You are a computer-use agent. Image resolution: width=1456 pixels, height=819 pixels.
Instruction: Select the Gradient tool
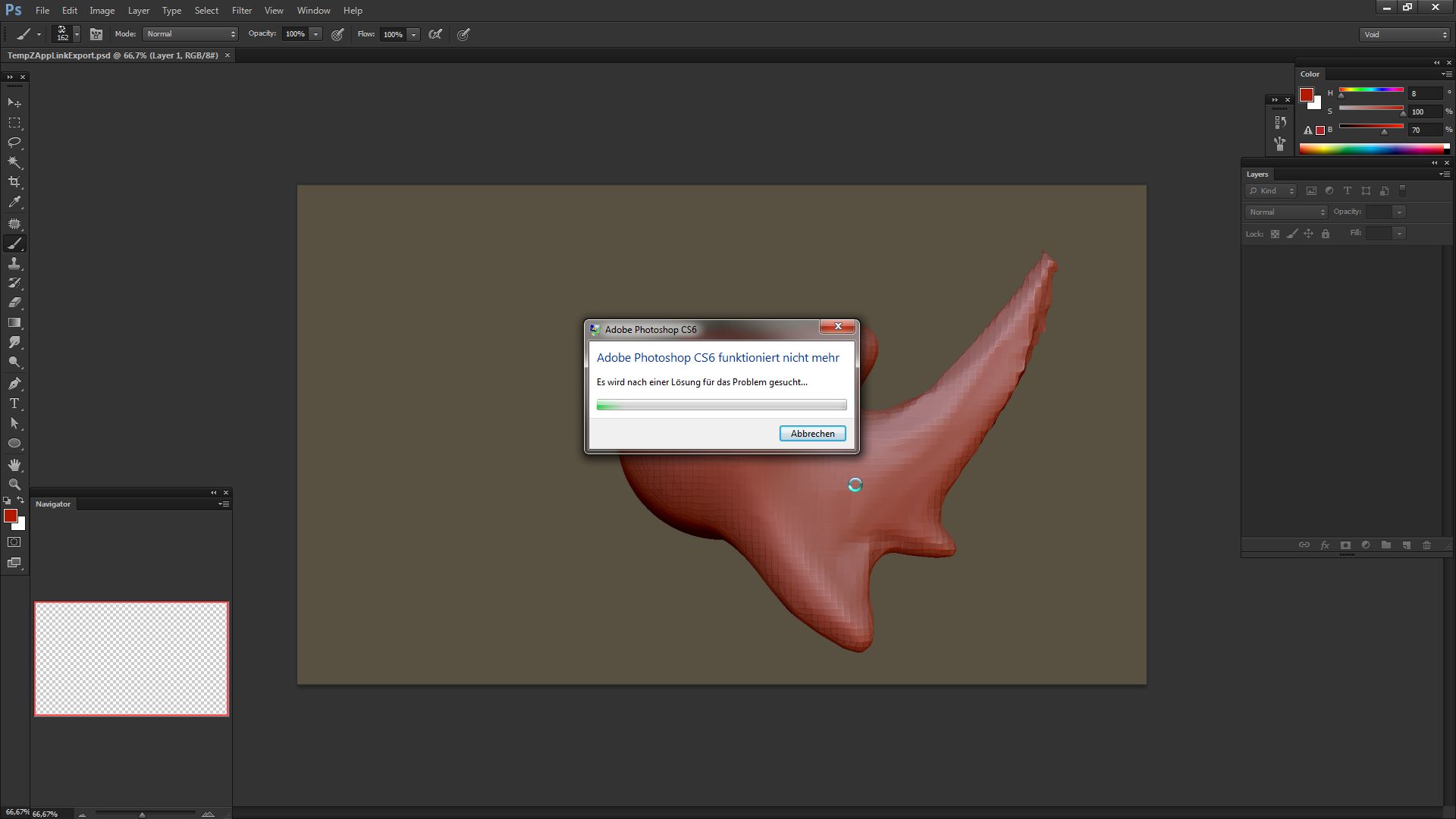14,323
